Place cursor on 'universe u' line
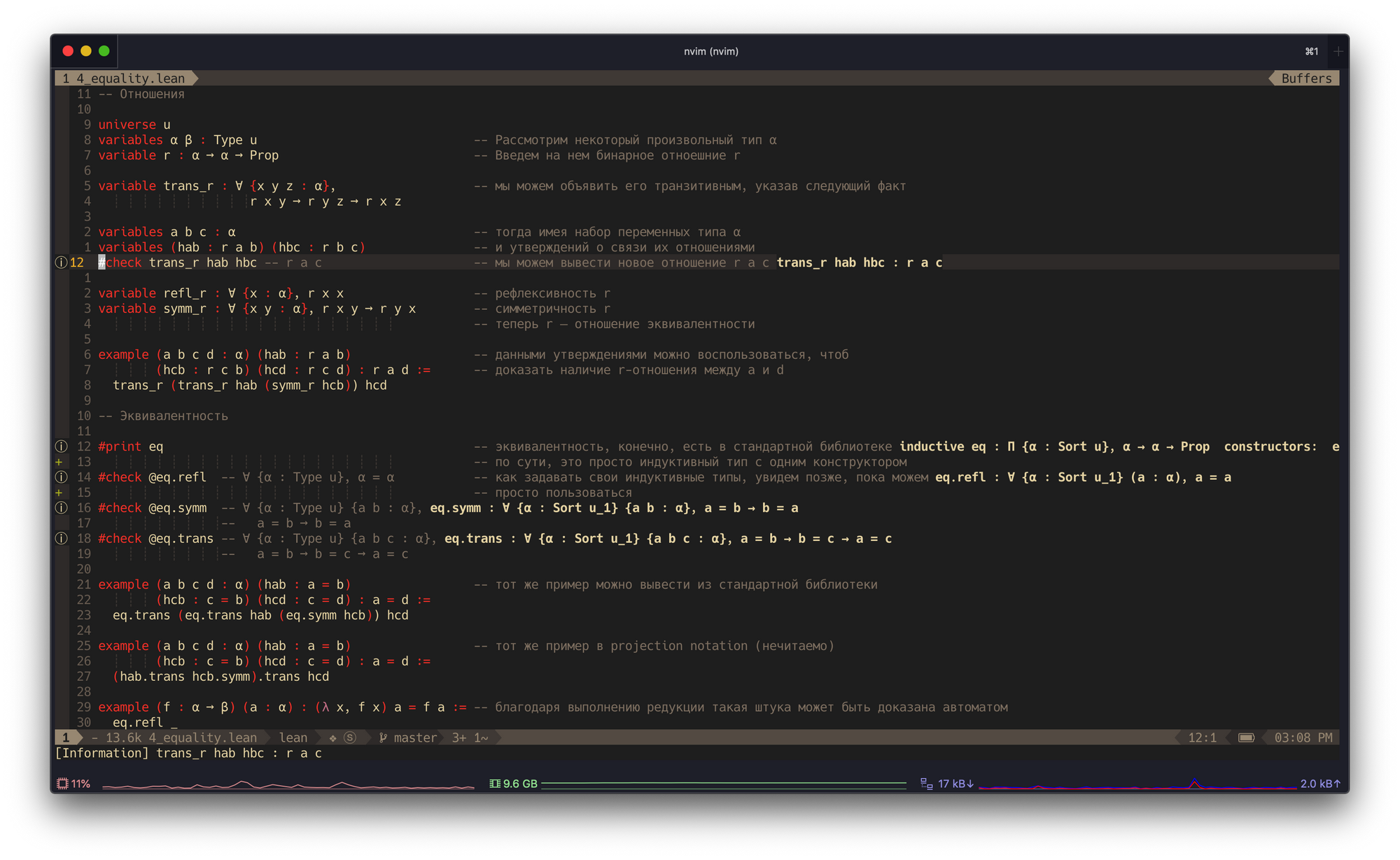 coord(134,125)
